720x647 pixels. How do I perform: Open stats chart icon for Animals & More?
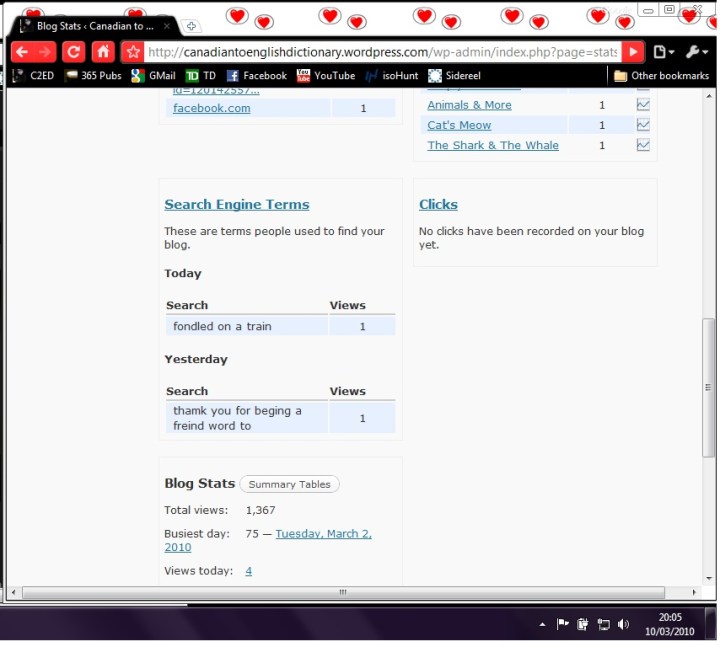coord(643,105)
